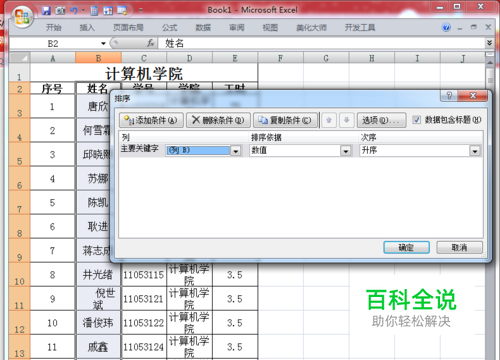Click the formula bar showing 姓名
Screen dimensions: 500x360
322,43
